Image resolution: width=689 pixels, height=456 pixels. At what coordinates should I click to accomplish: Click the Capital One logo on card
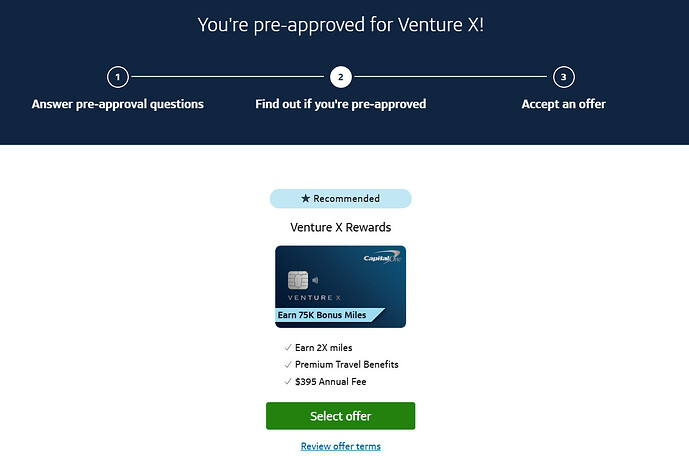pos(382,257)
